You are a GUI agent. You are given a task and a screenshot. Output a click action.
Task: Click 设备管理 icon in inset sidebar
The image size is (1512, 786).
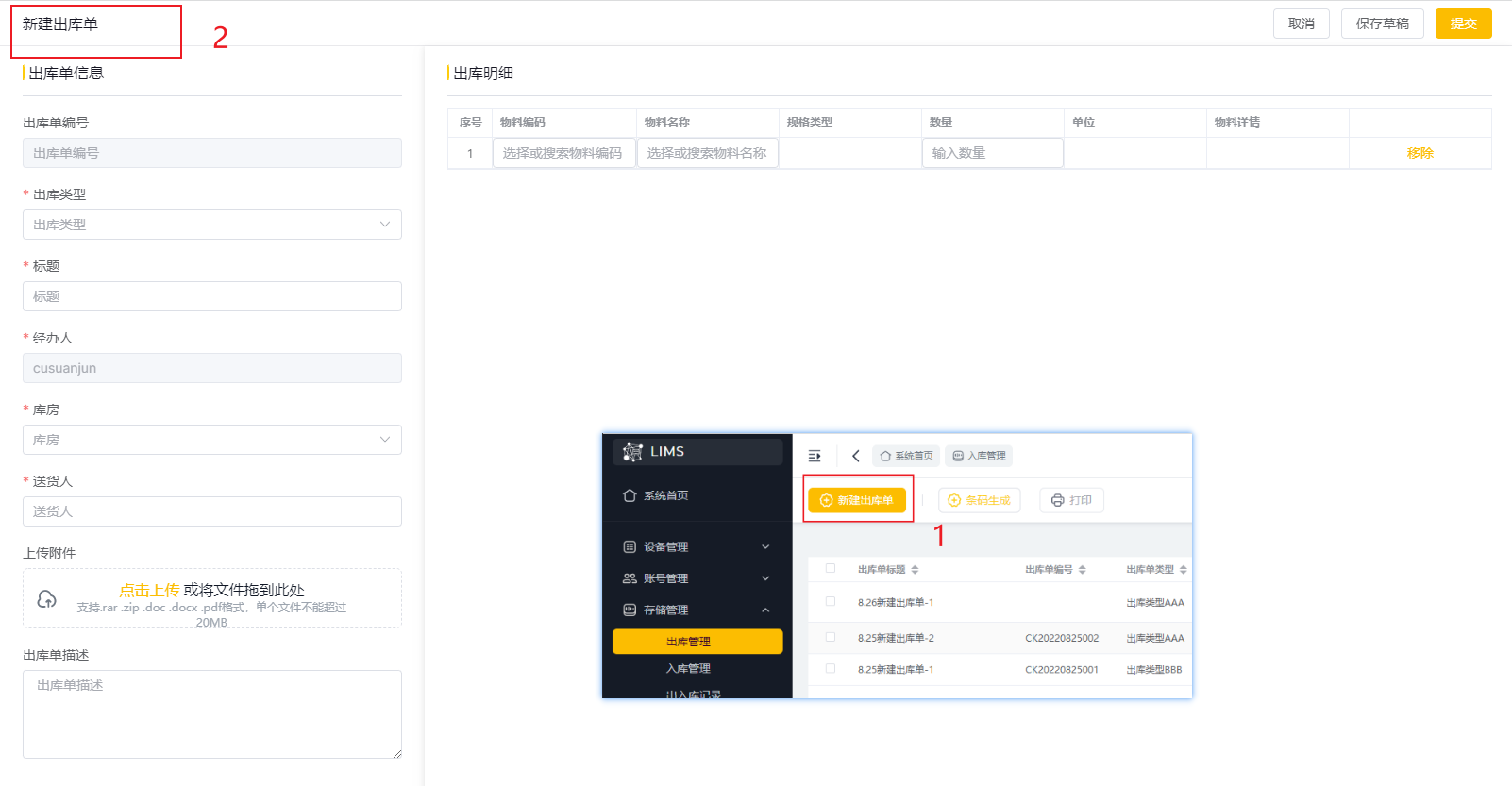coord(630,547)
